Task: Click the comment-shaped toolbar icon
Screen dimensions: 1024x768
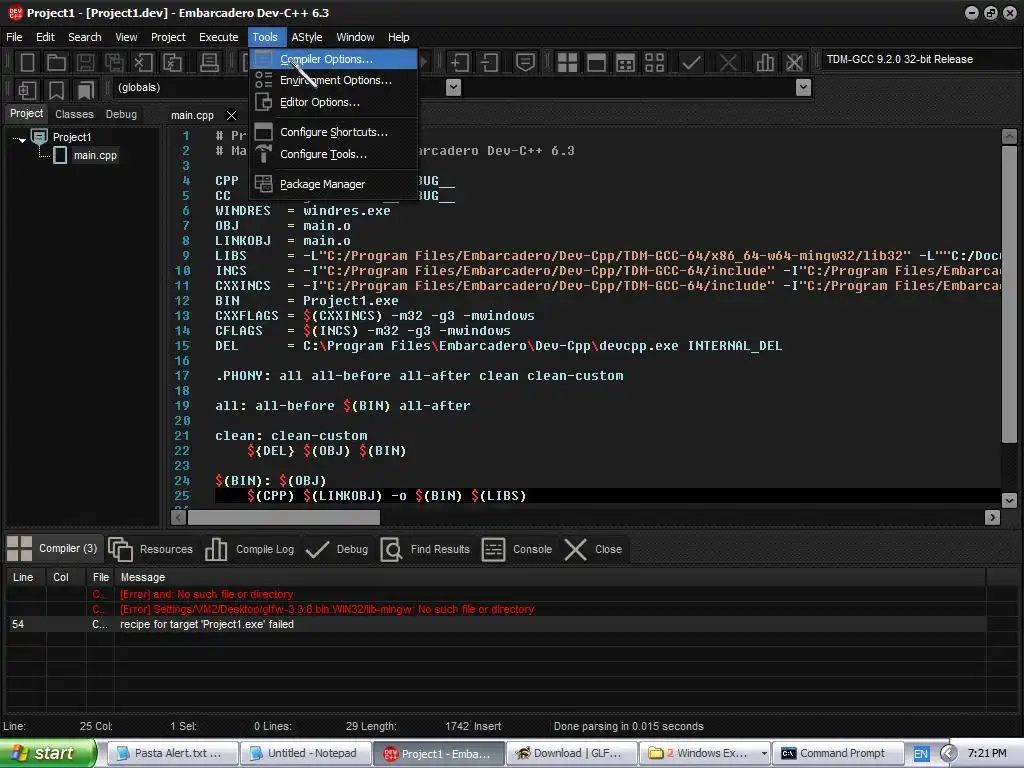Action: click(526, 63)
